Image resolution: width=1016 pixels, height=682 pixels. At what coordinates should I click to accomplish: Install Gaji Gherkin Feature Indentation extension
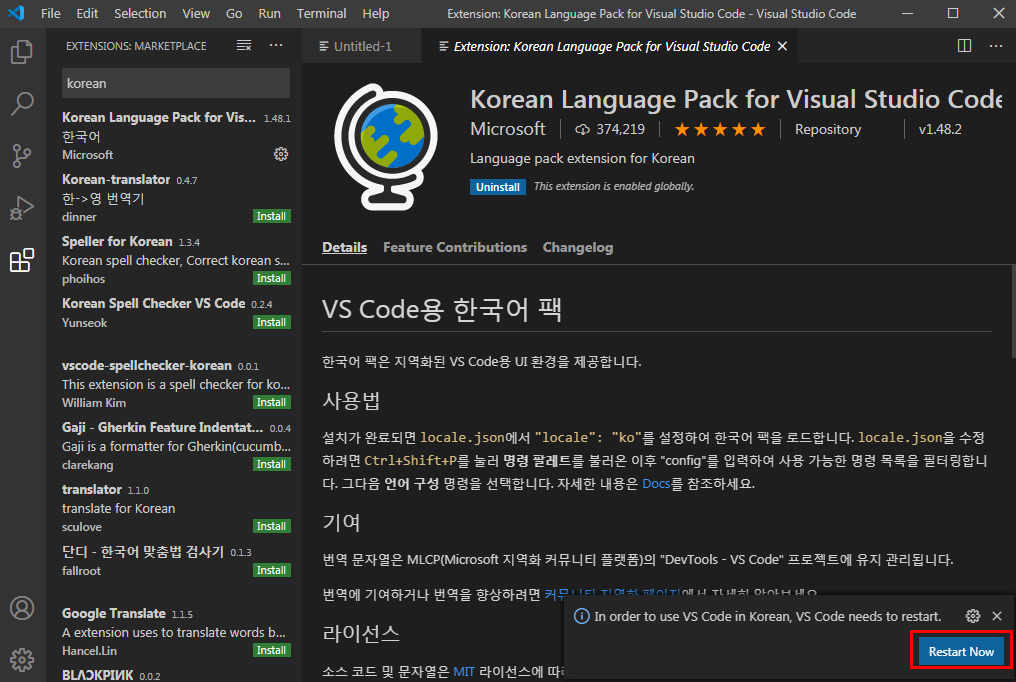[271, 464]
